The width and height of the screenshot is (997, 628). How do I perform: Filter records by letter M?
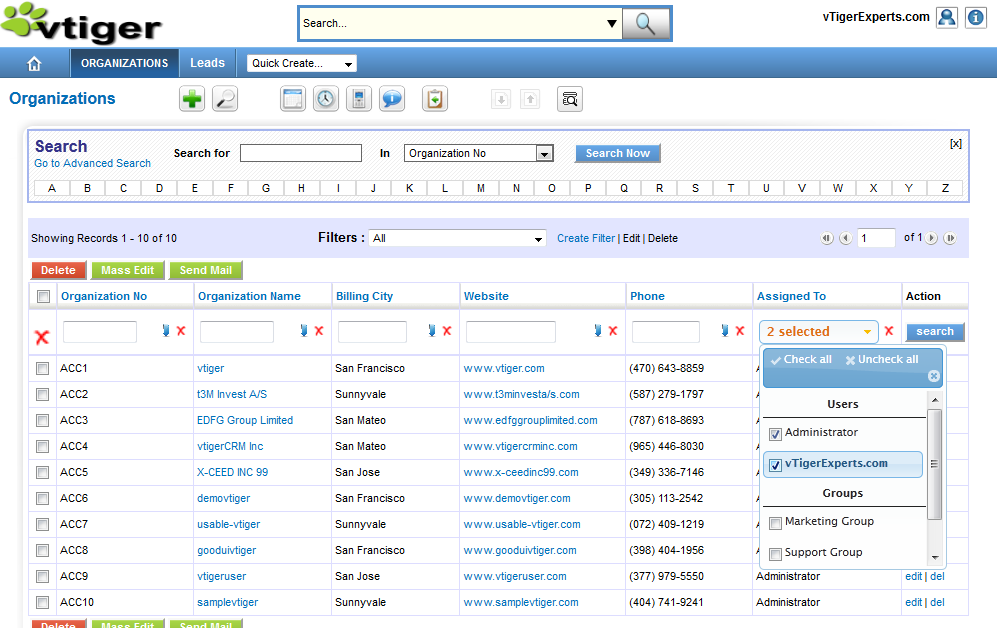coord(481,188)
